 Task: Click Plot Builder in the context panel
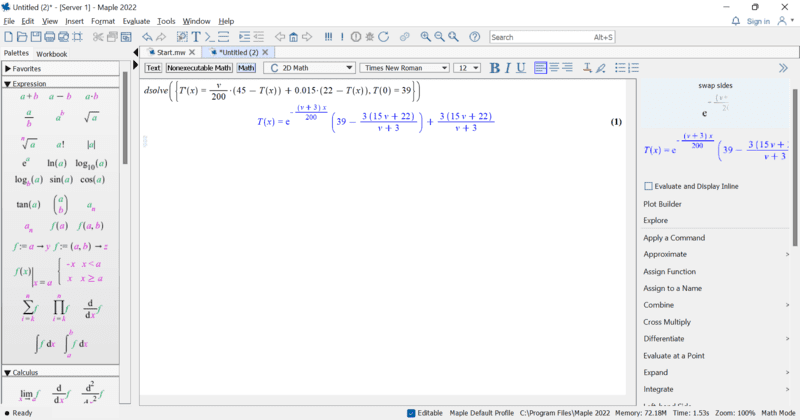click(662, 204)
